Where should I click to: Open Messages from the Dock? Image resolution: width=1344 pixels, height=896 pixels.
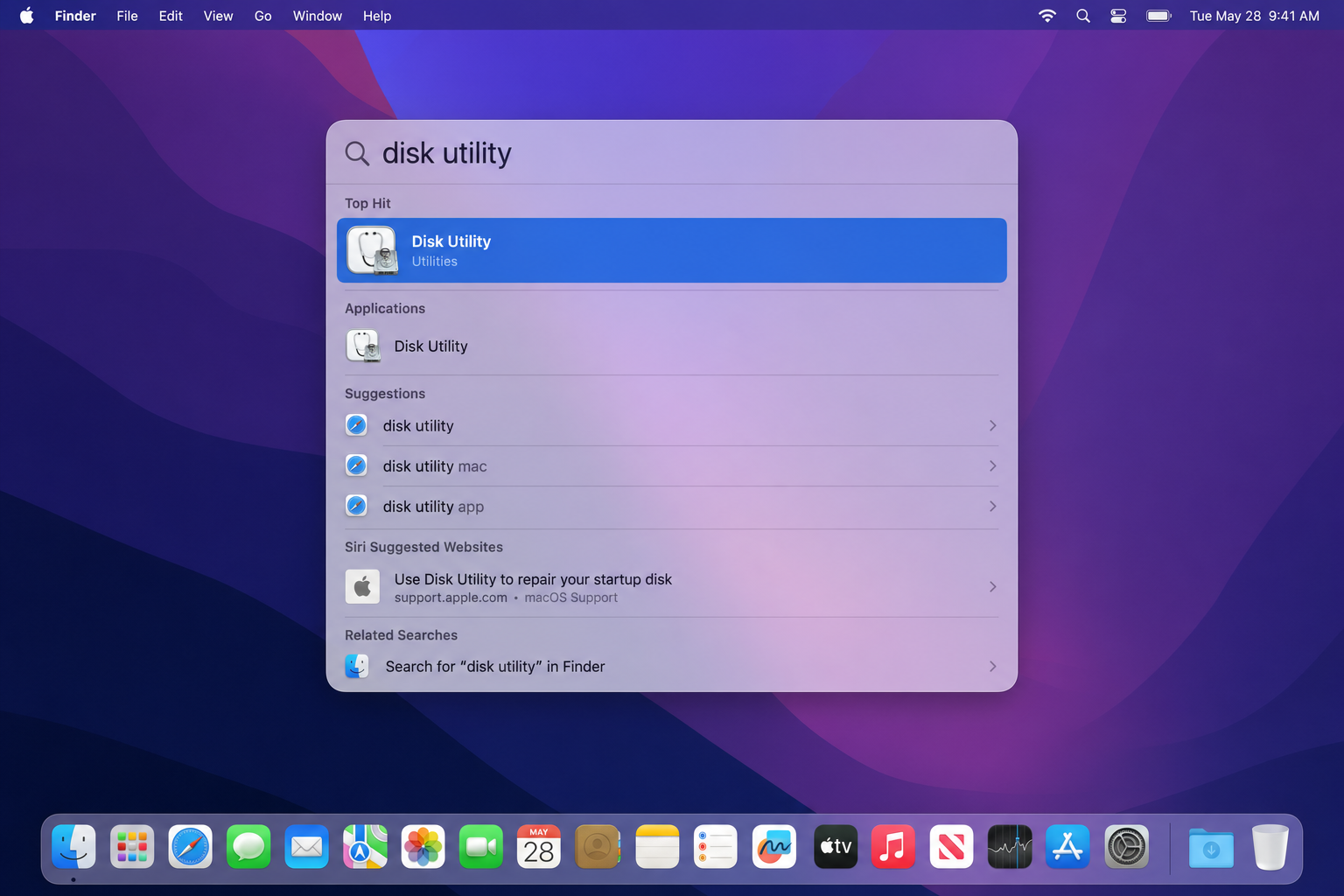pyautogui.click(x=248, y=847)
